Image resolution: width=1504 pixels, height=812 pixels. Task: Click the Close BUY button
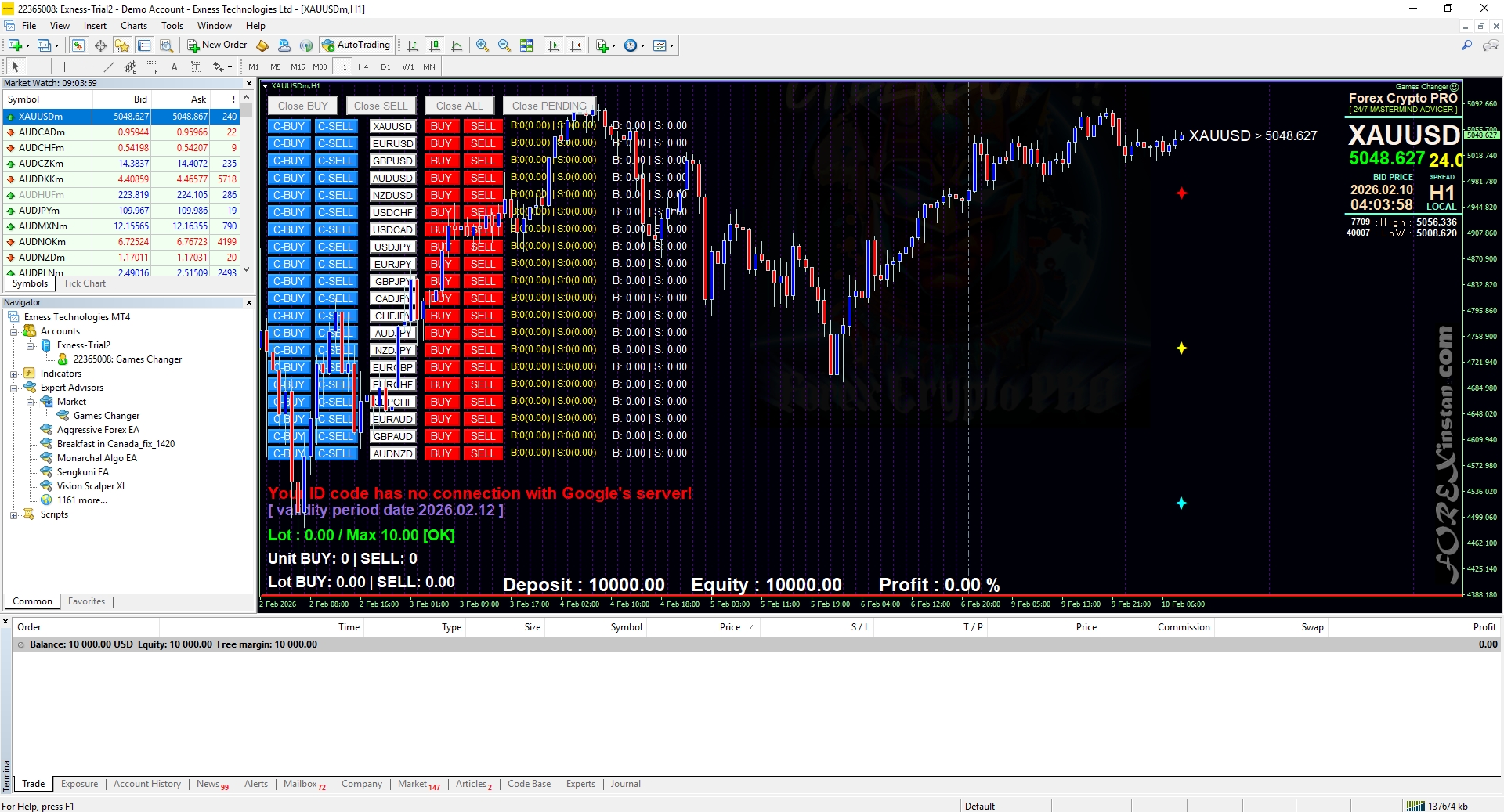click(303, 106)
